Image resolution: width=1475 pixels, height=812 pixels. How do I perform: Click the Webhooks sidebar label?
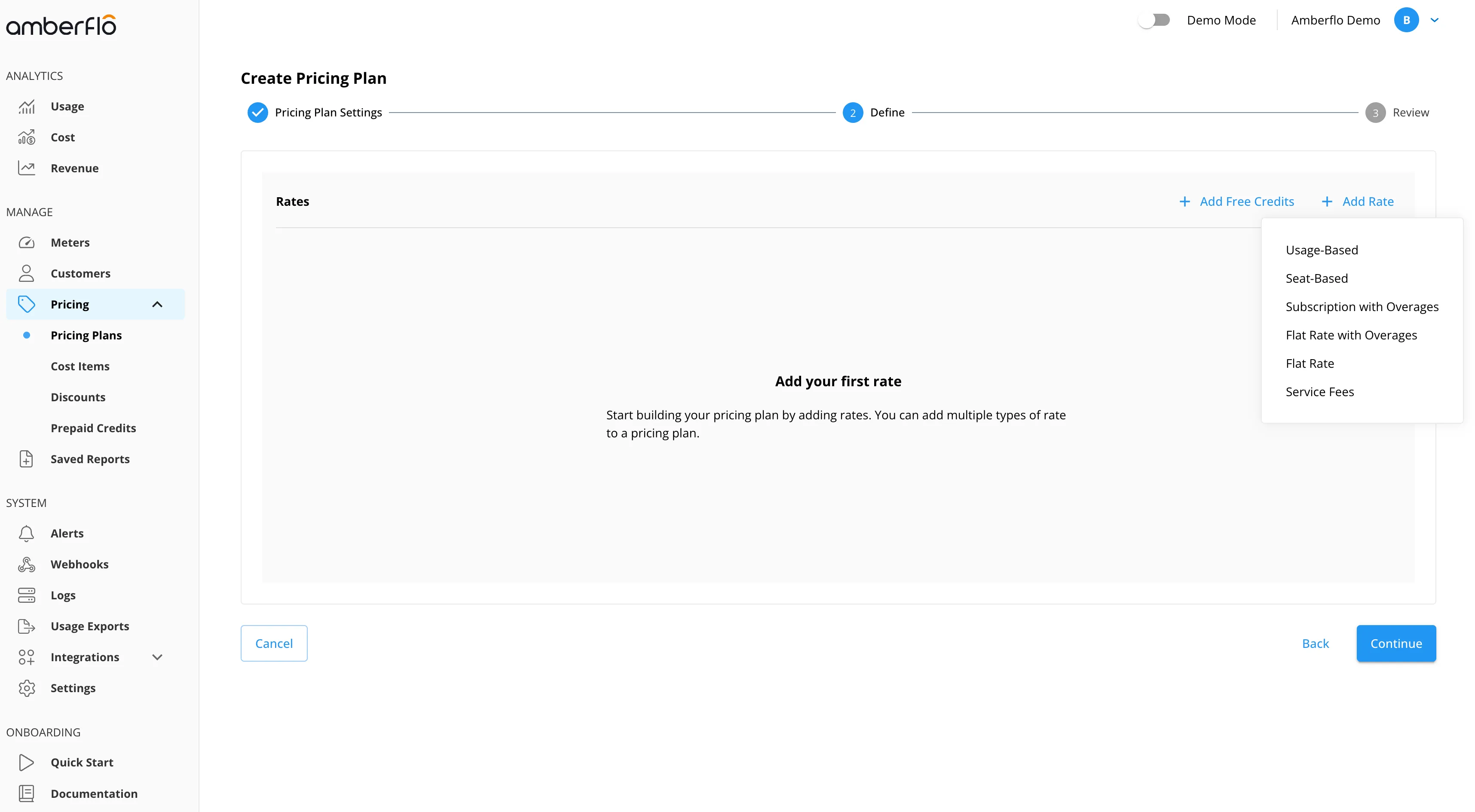tap(79, 564)
